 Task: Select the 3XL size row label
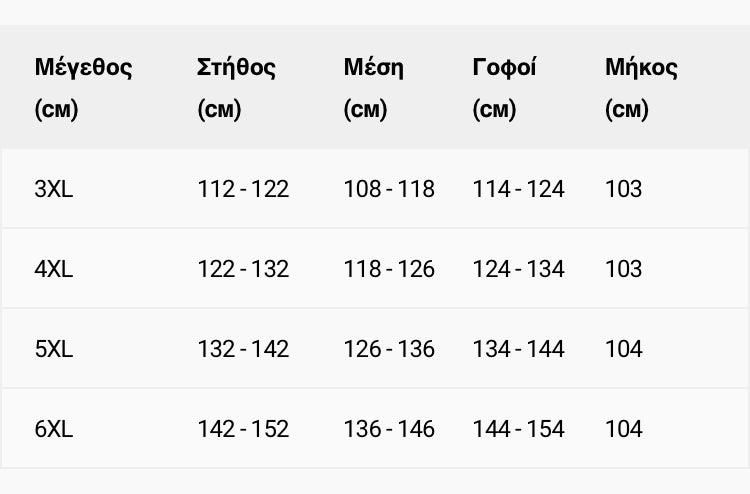coord(54,189)
